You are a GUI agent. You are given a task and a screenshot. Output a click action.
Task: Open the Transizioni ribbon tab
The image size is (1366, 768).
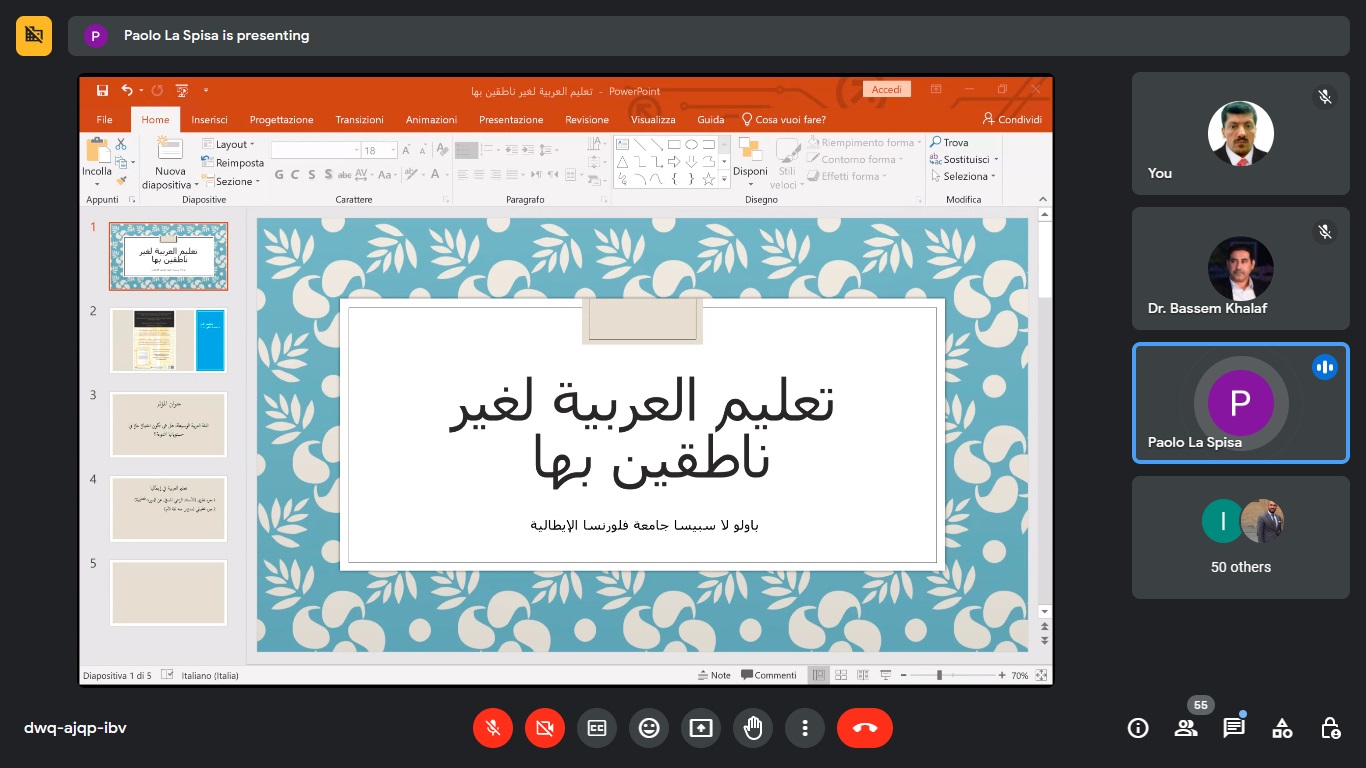(359, 120)
